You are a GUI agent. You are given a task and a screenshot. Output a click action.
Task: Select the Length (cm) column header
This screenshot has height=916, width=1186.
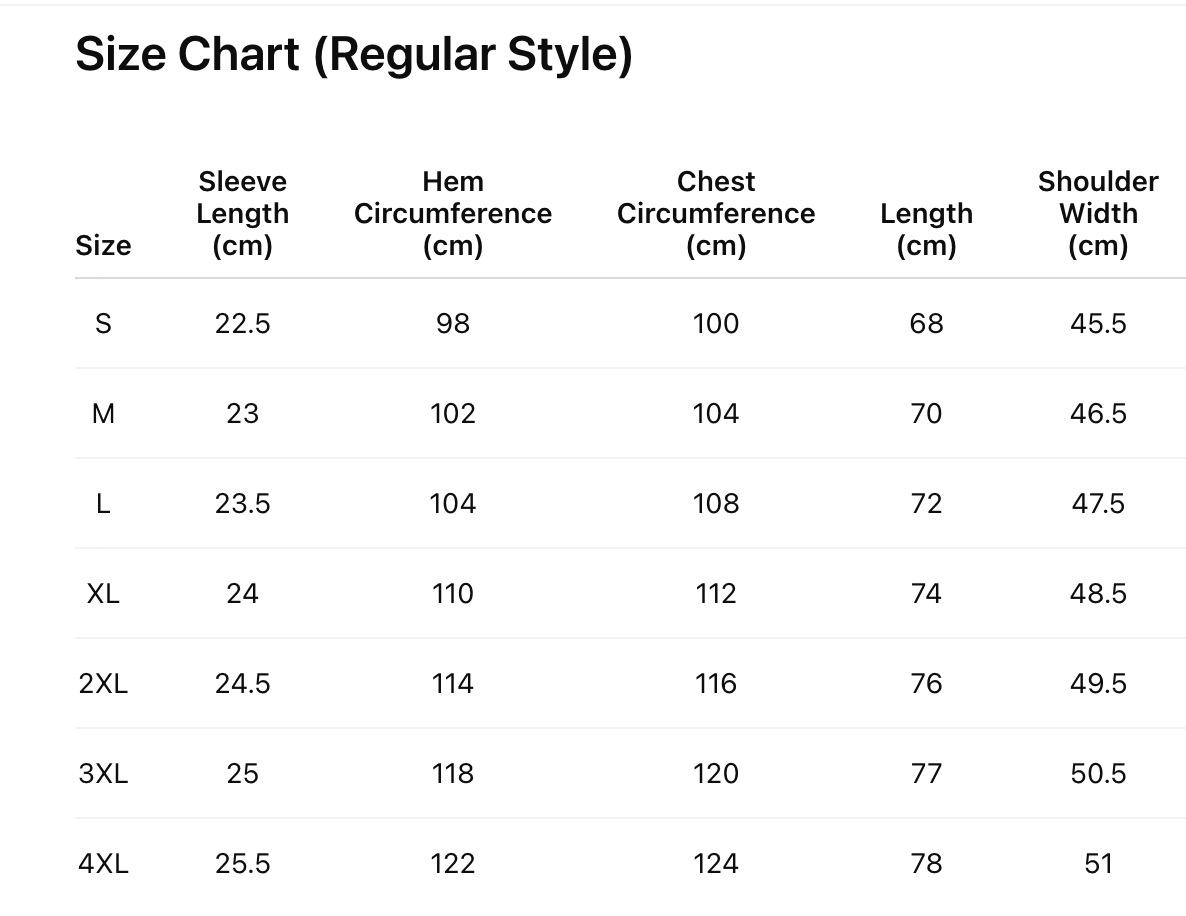(x=926, y=229)
